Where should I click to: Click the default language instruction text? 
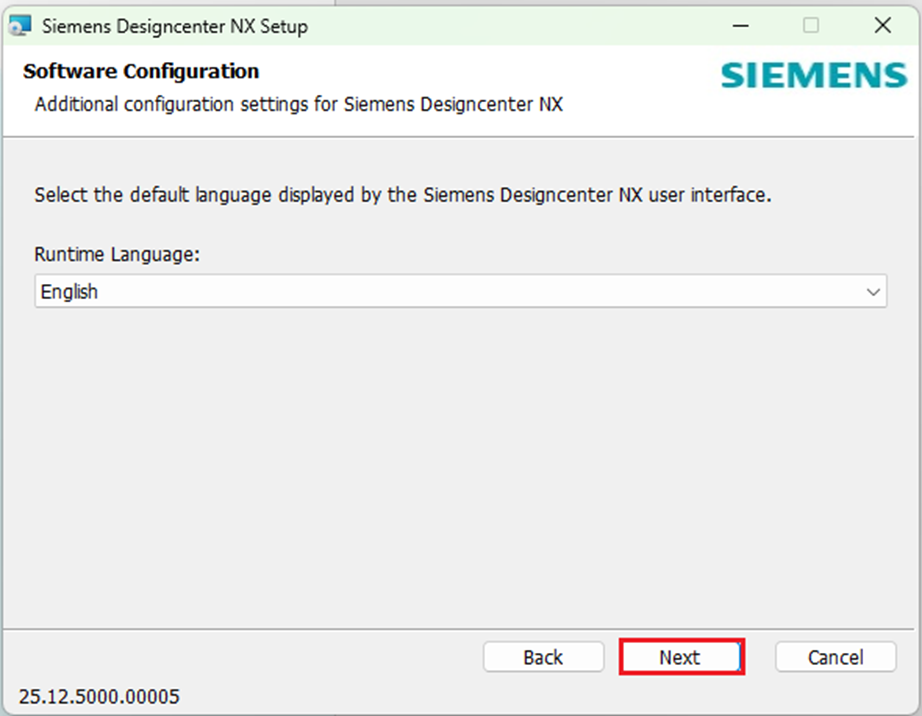402,195
